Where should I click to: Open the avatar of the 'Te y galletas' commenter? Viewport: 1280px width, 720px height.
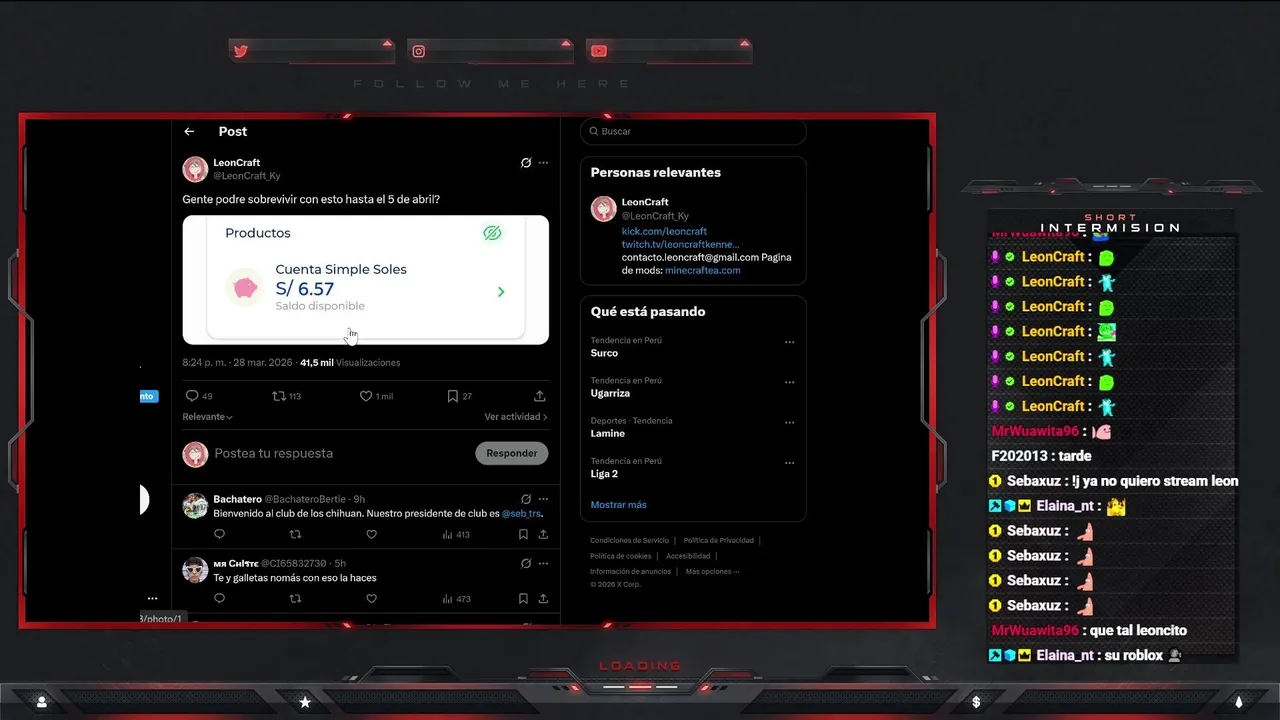(195, 570)
